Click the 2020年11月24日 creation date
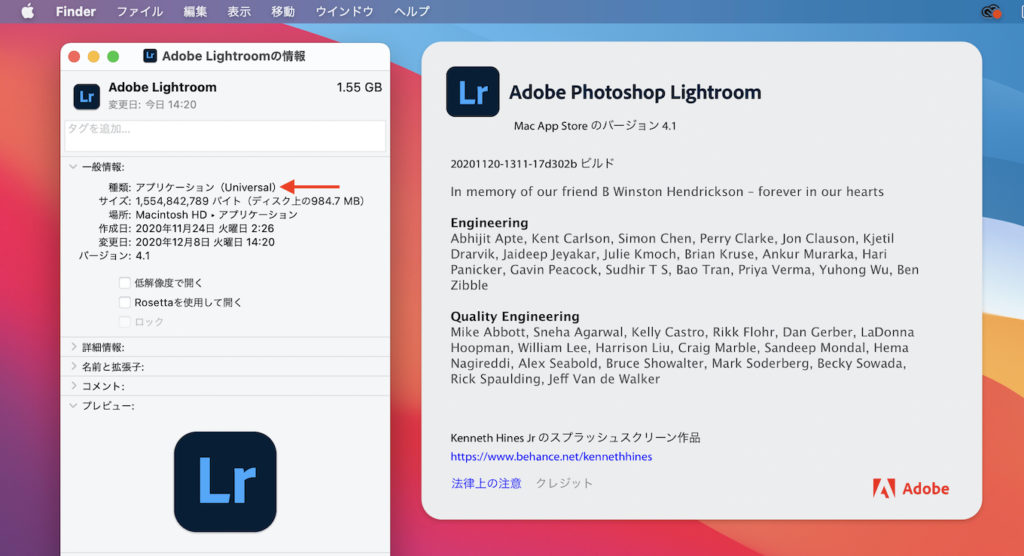 (x=204, y=229)
